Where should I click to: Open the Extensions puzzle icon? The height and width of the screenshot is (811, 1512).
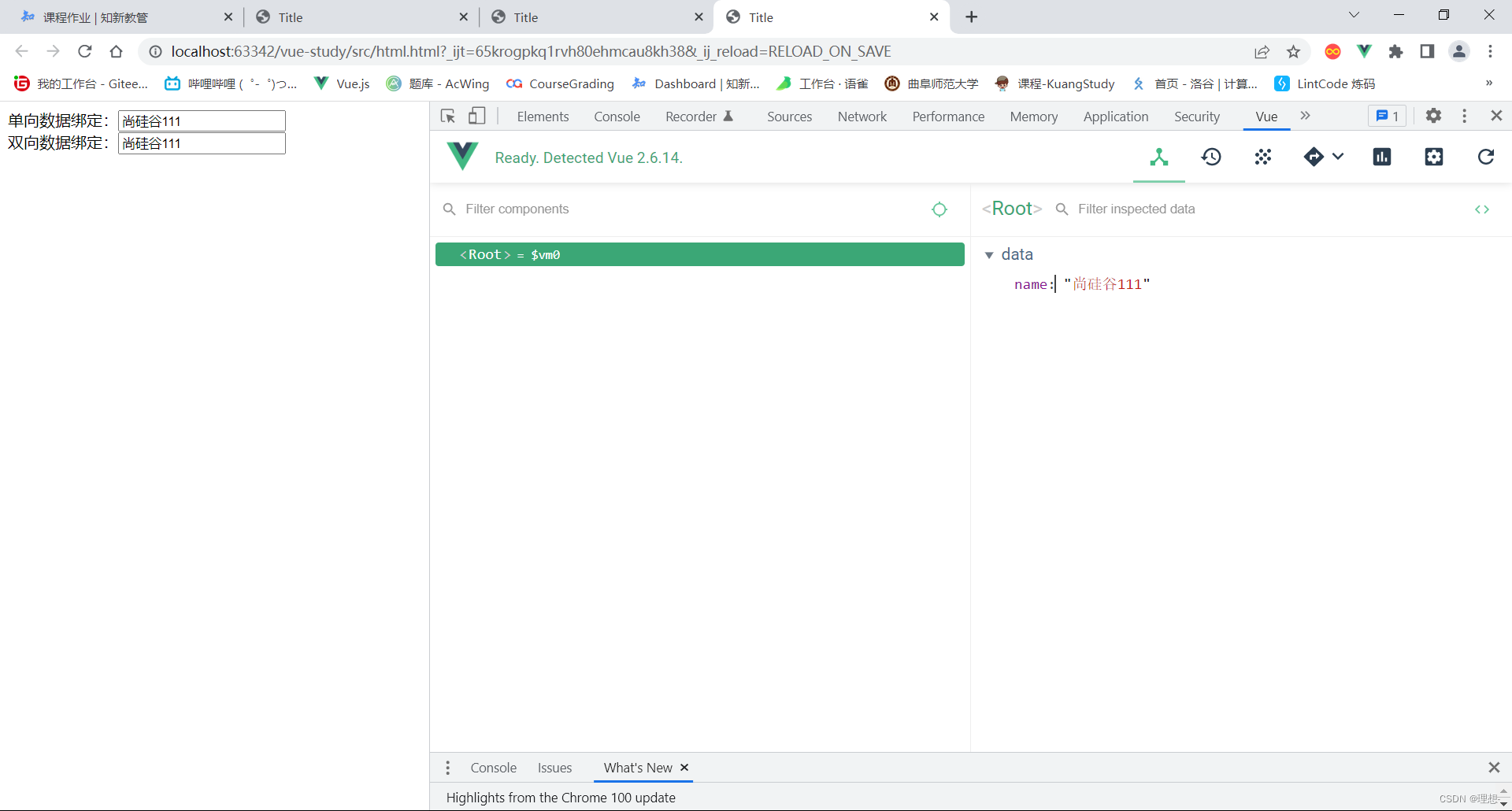pyautogui.click(x=1395, y=51)
